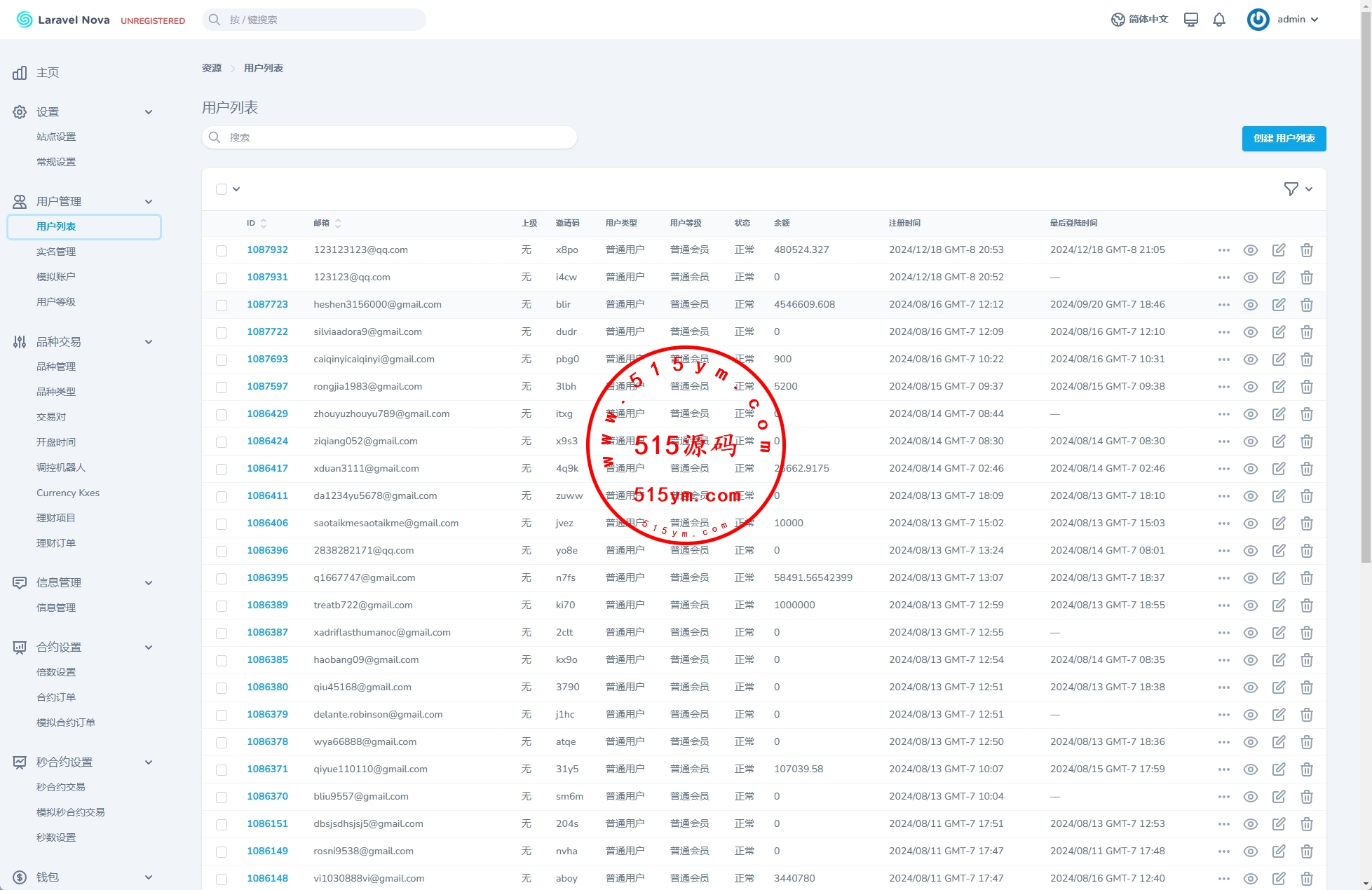Go to 品种管理 menu item

[x=56, y=367]
